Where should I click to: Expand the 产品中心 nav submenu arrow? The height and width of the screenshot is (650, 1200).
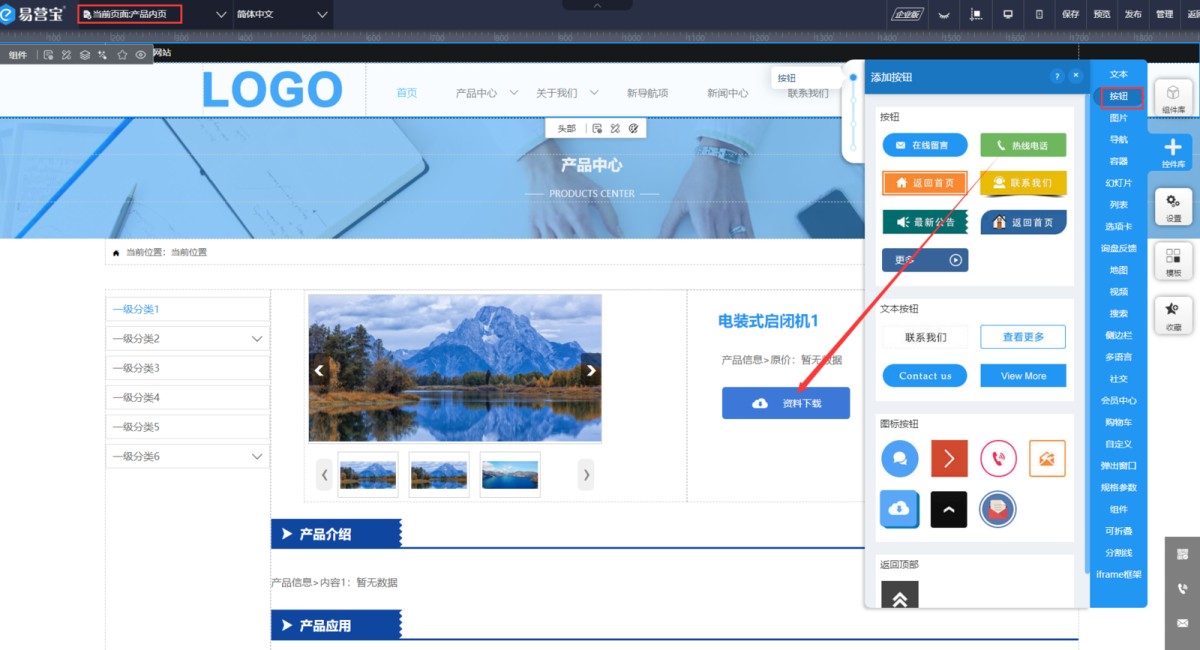click(514, 92)
